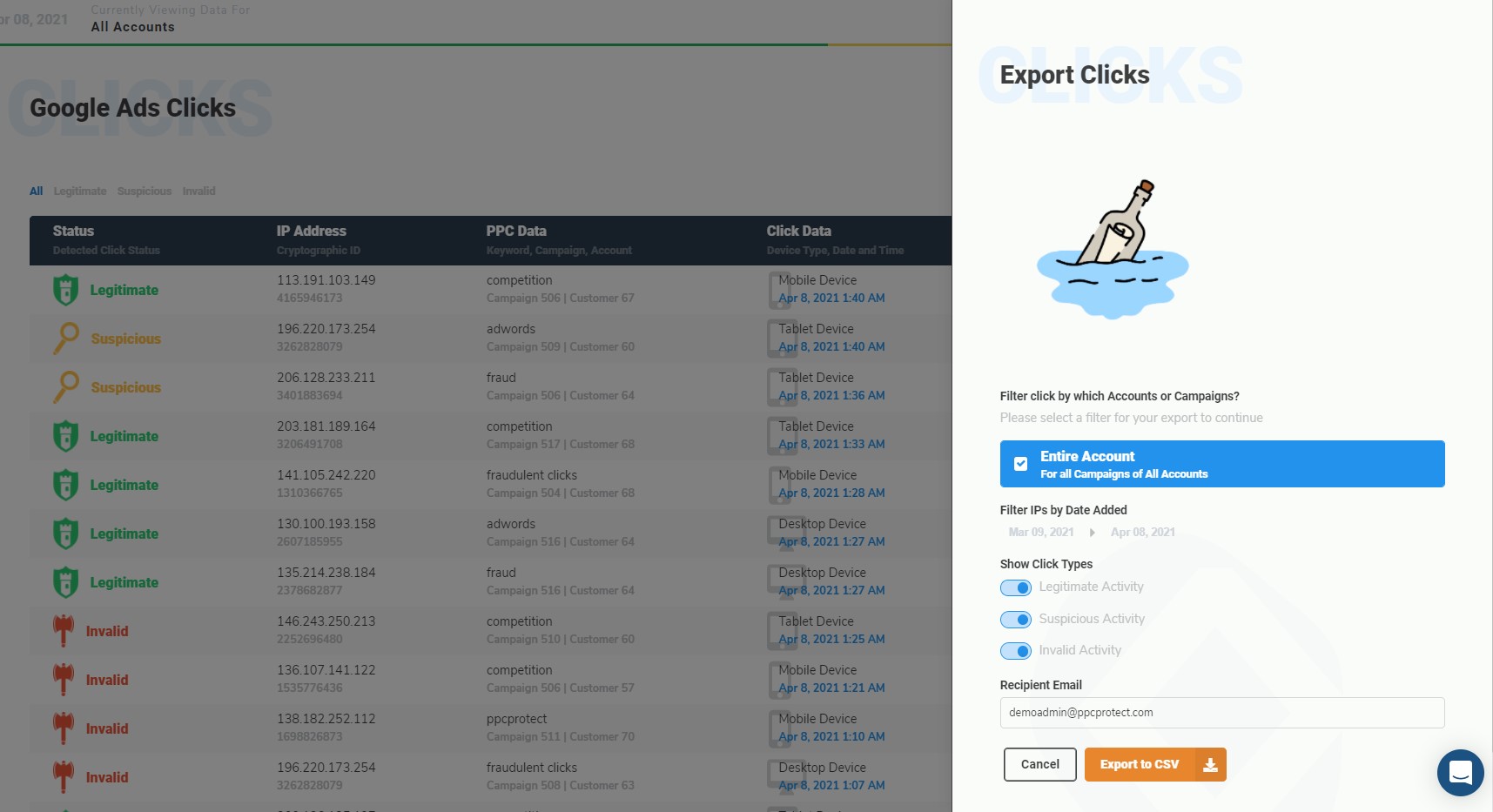Open the Apr 8, 2021 1:10 AM click link
This screenshot has height=812, width=1493.
point(832,737)
